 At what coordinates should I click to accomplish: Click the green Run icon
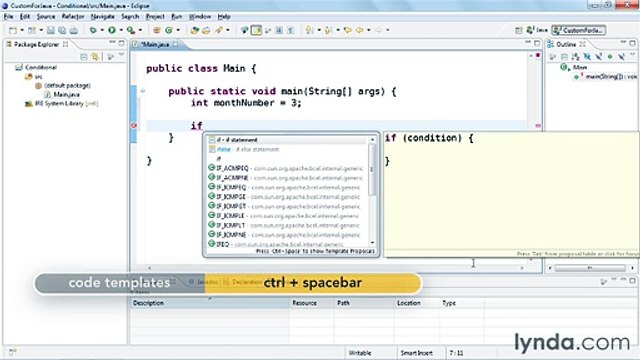click(111, 30)
